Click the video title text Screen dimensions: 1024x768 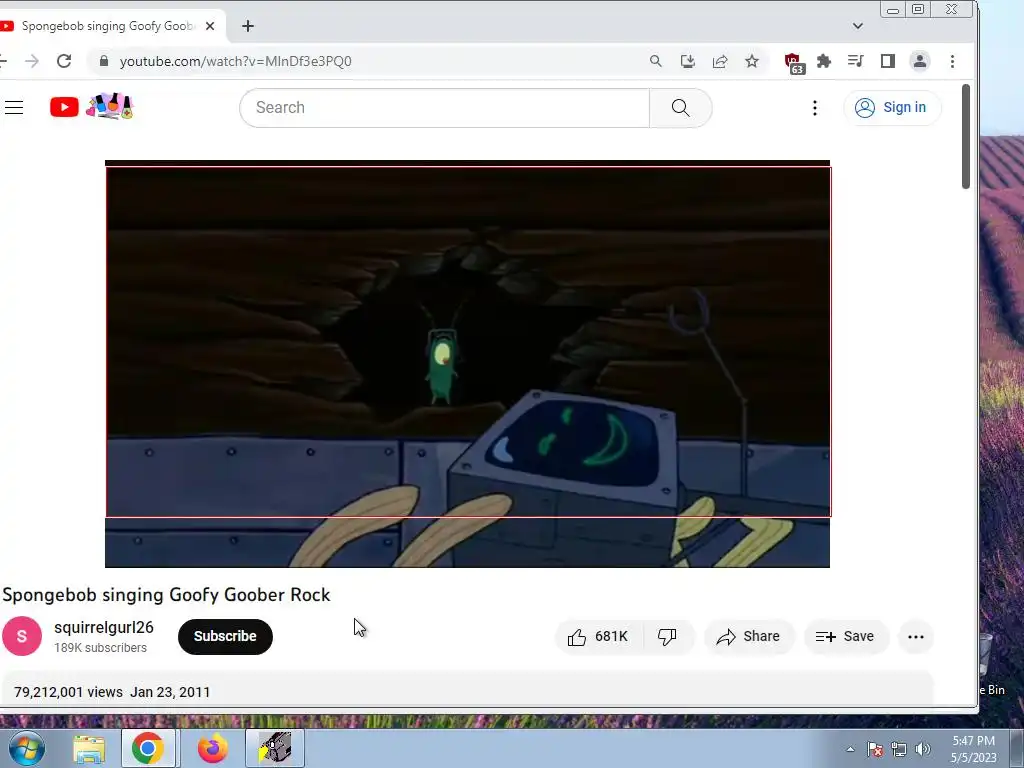pos(167,595)
